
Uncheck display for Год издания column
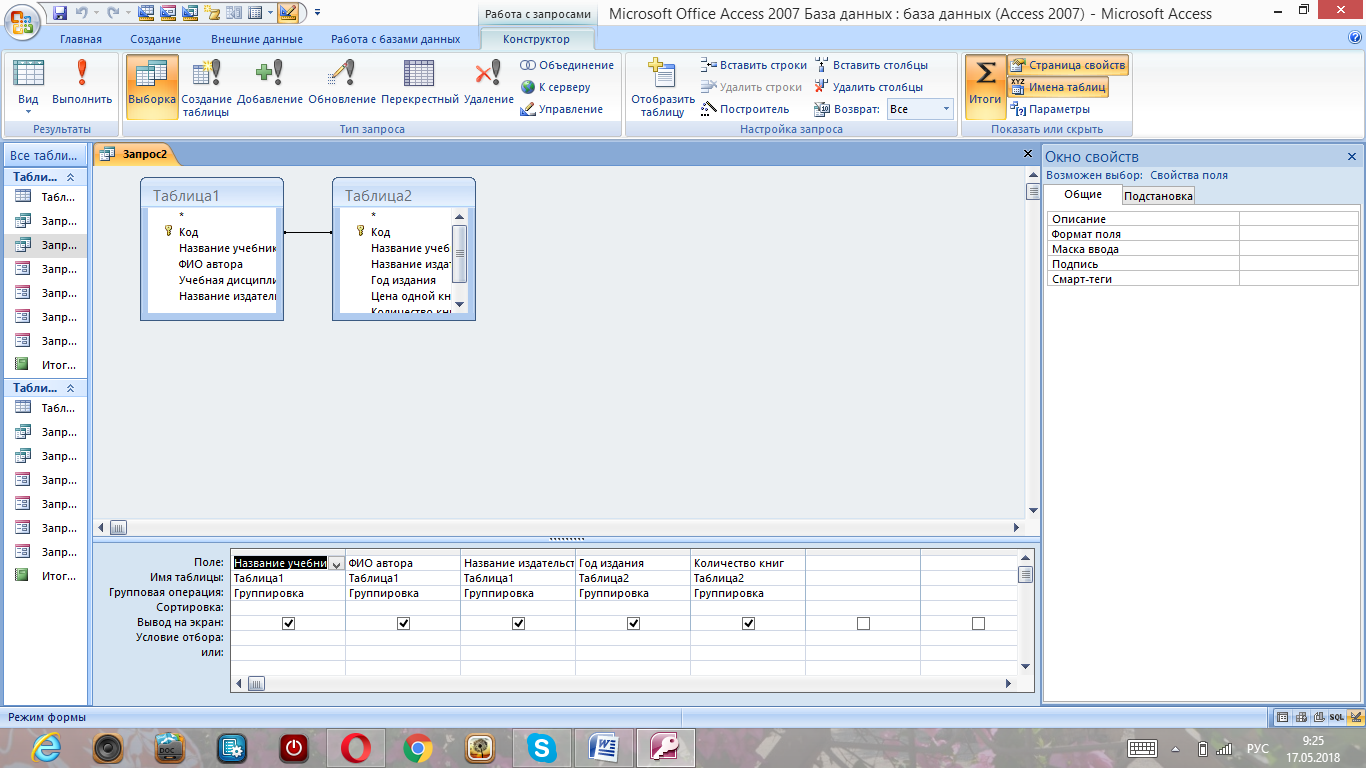634,623
